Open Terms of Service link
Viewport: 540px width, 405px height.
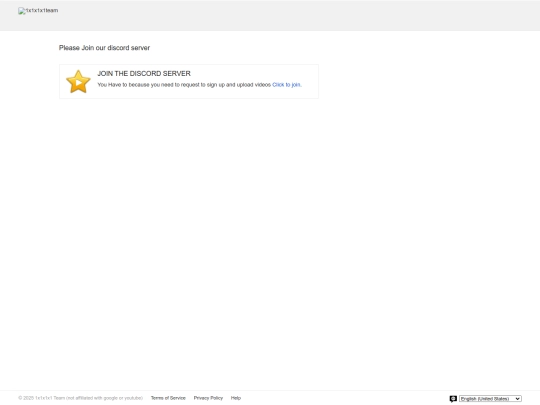click(x=168, y=398)
